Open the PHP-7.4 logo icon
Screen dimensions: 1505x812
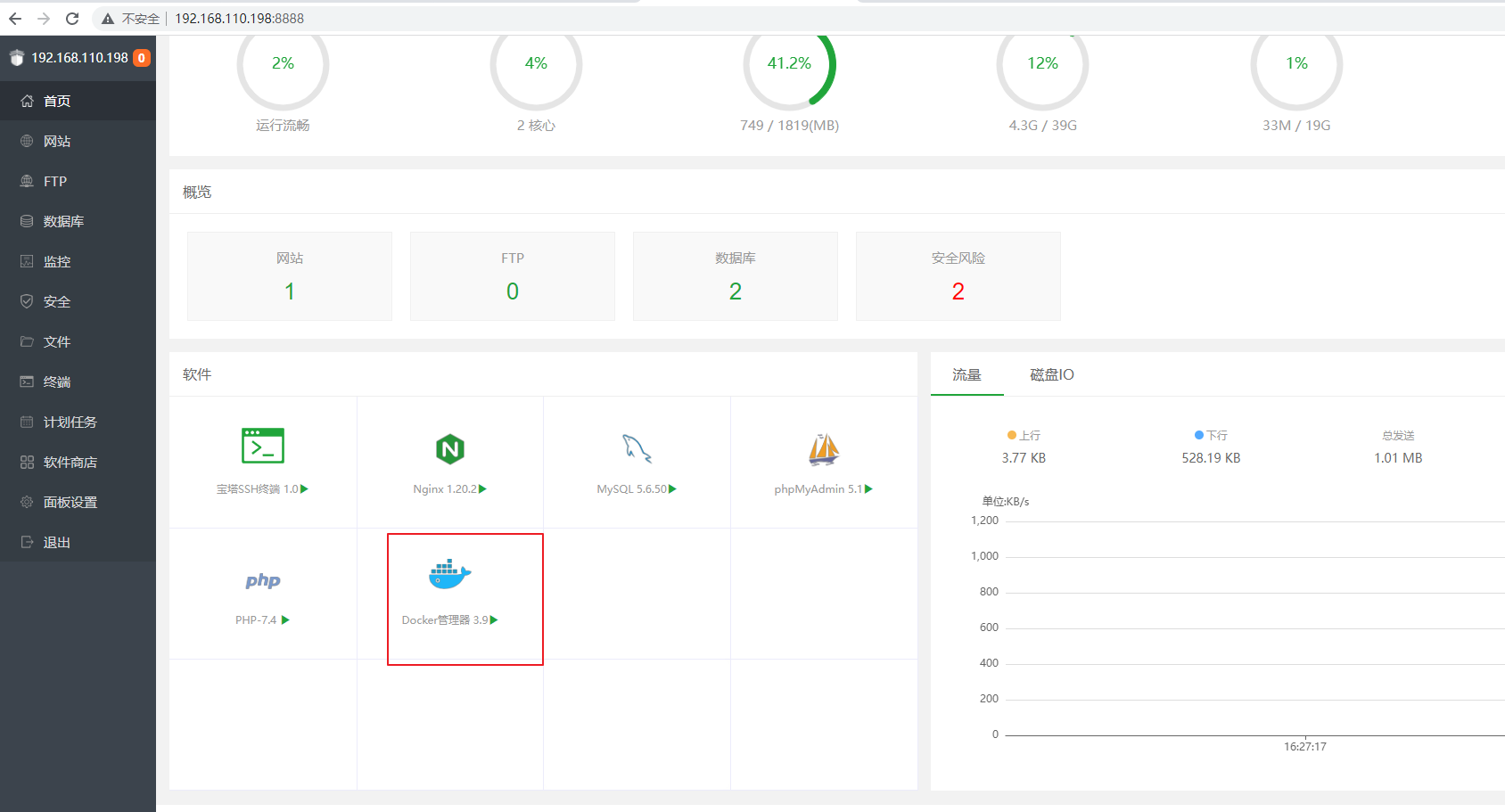[x=263, y=581]
